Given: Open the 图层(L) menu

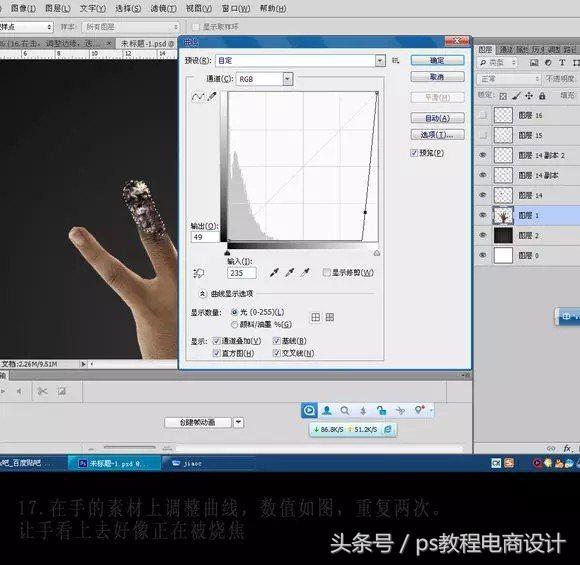Looking at the screenshot, I should click(58, 8).
